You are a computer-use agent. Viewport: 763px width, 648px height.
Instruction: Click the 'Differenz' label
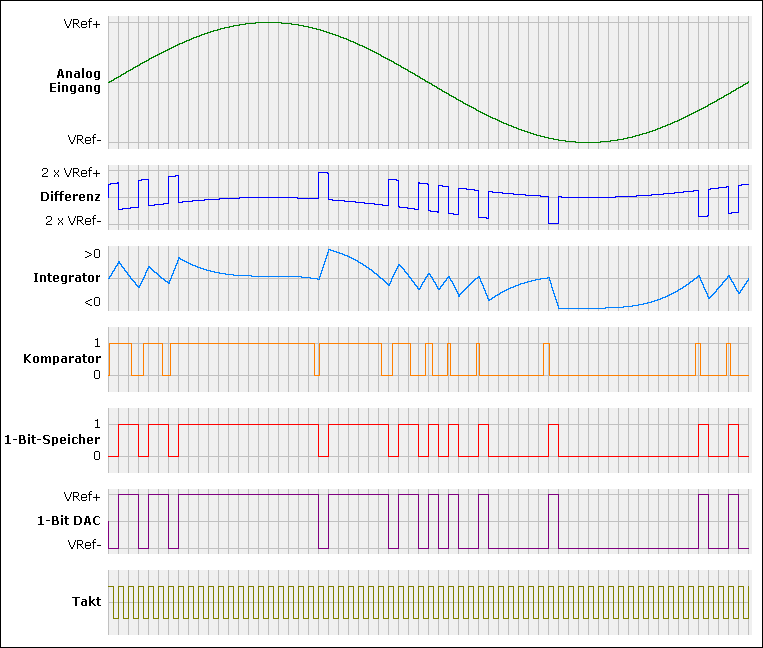71,197
